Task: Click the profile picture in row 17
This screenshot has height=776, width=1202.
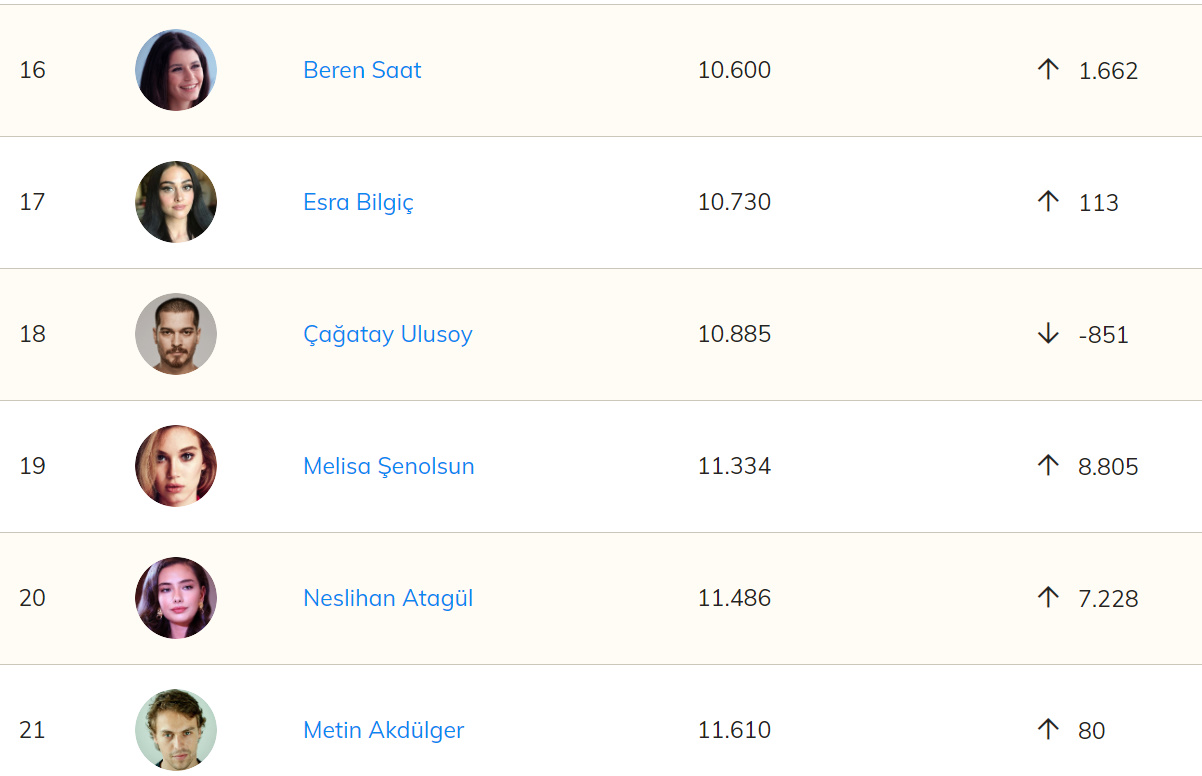Action: coord(176,202)
